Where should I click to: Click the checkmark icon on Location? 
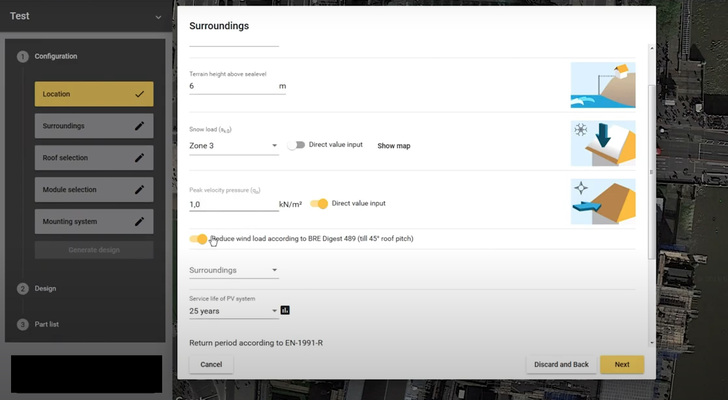tap(140, 94)
